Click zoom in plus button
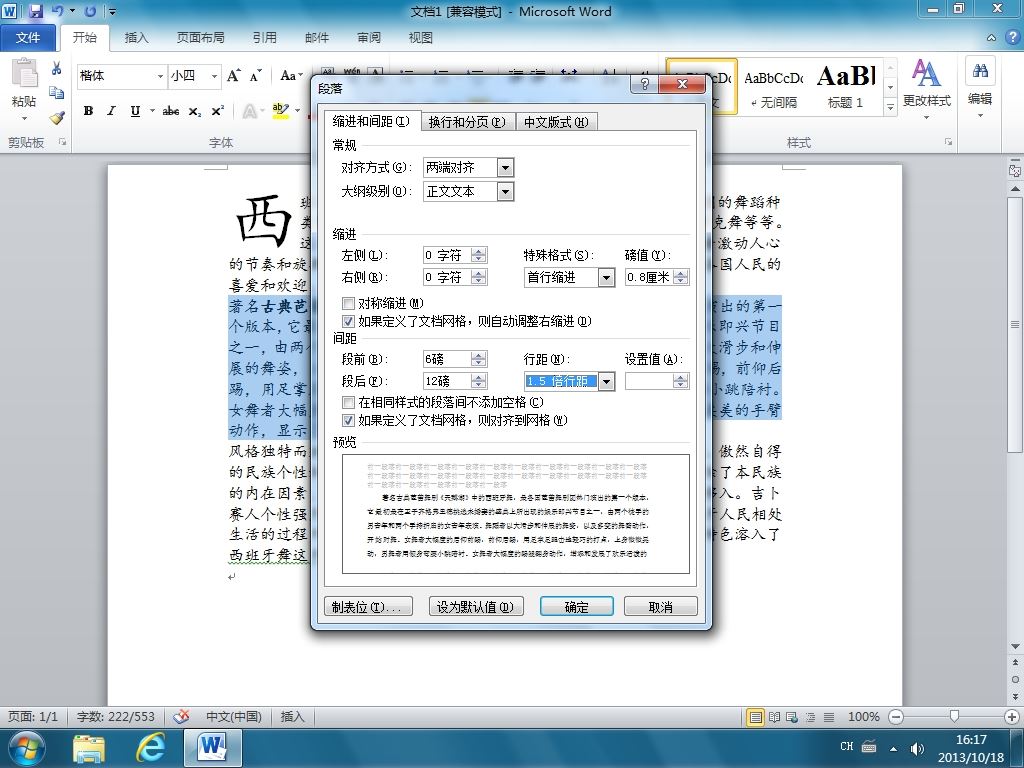 tap(1012, 717)
